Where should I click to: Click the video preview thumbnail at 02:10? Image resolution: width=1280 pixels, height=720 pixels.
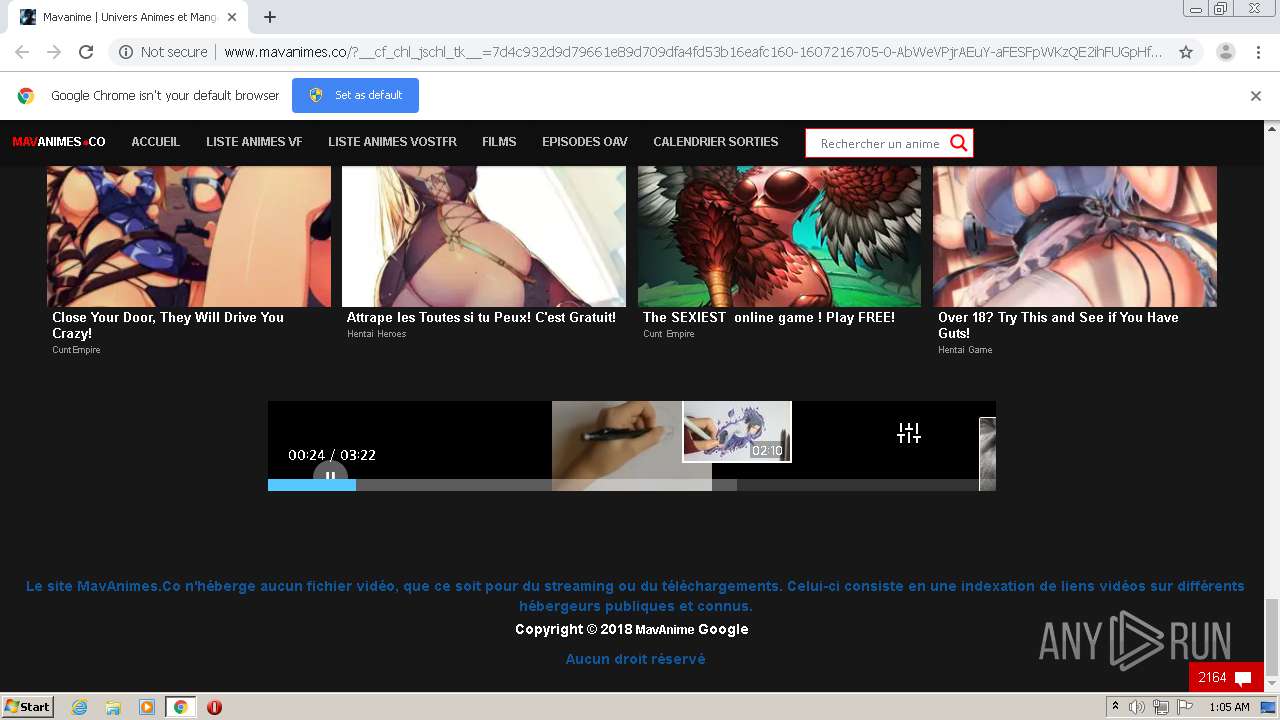pos(737,432)
